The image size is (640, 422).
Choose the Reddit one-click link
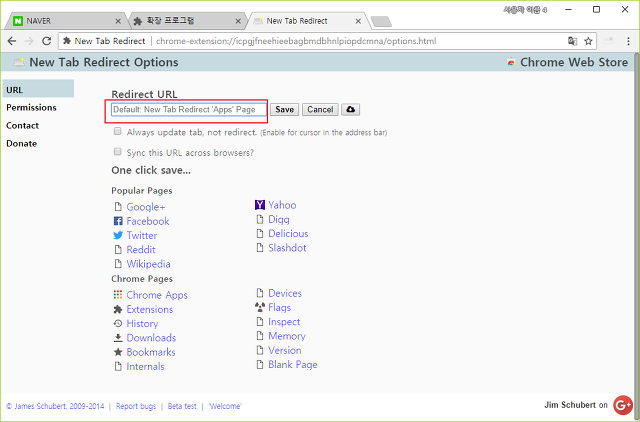coord(141,250)
